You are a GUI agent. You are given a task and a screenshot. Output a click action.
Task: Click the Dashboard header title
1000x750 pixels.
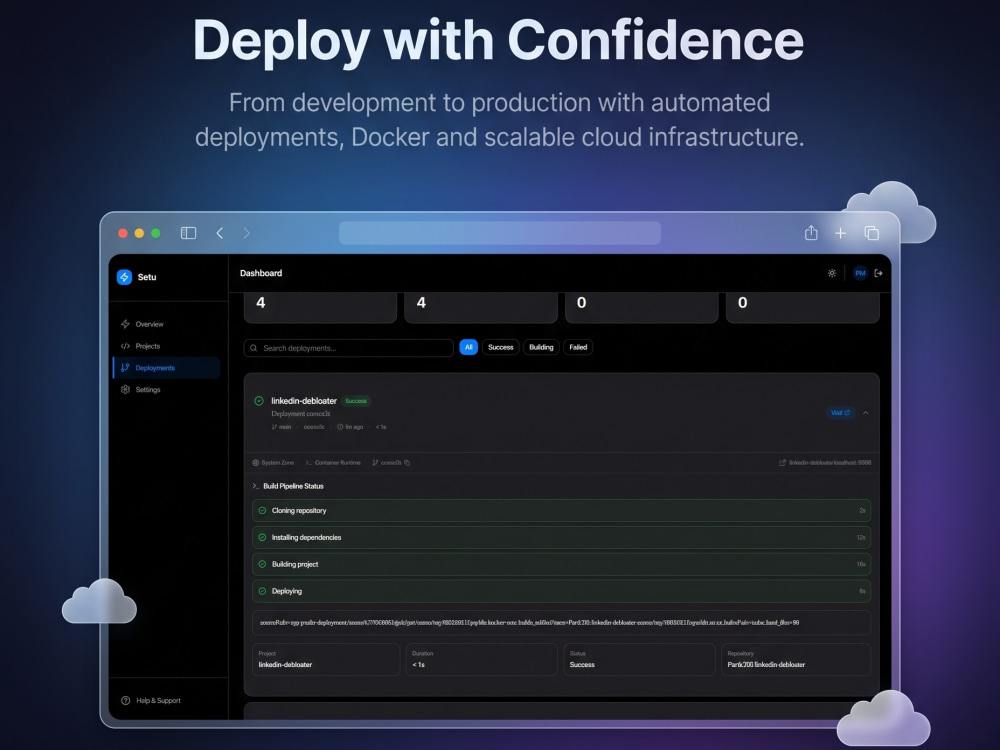261,273
